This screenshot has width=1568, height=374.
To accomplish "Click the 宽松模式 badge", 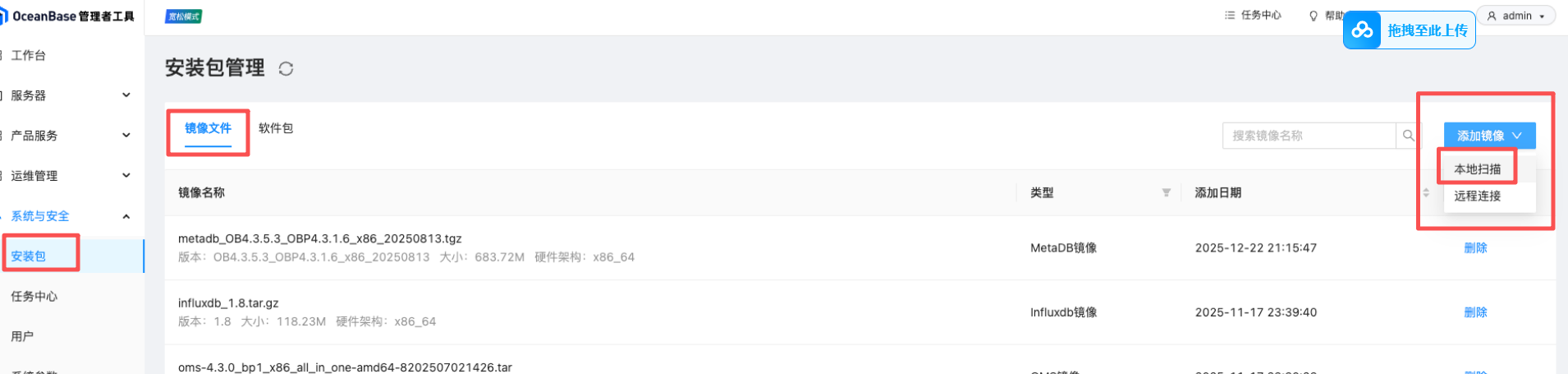I will click(x=183, y=16).
